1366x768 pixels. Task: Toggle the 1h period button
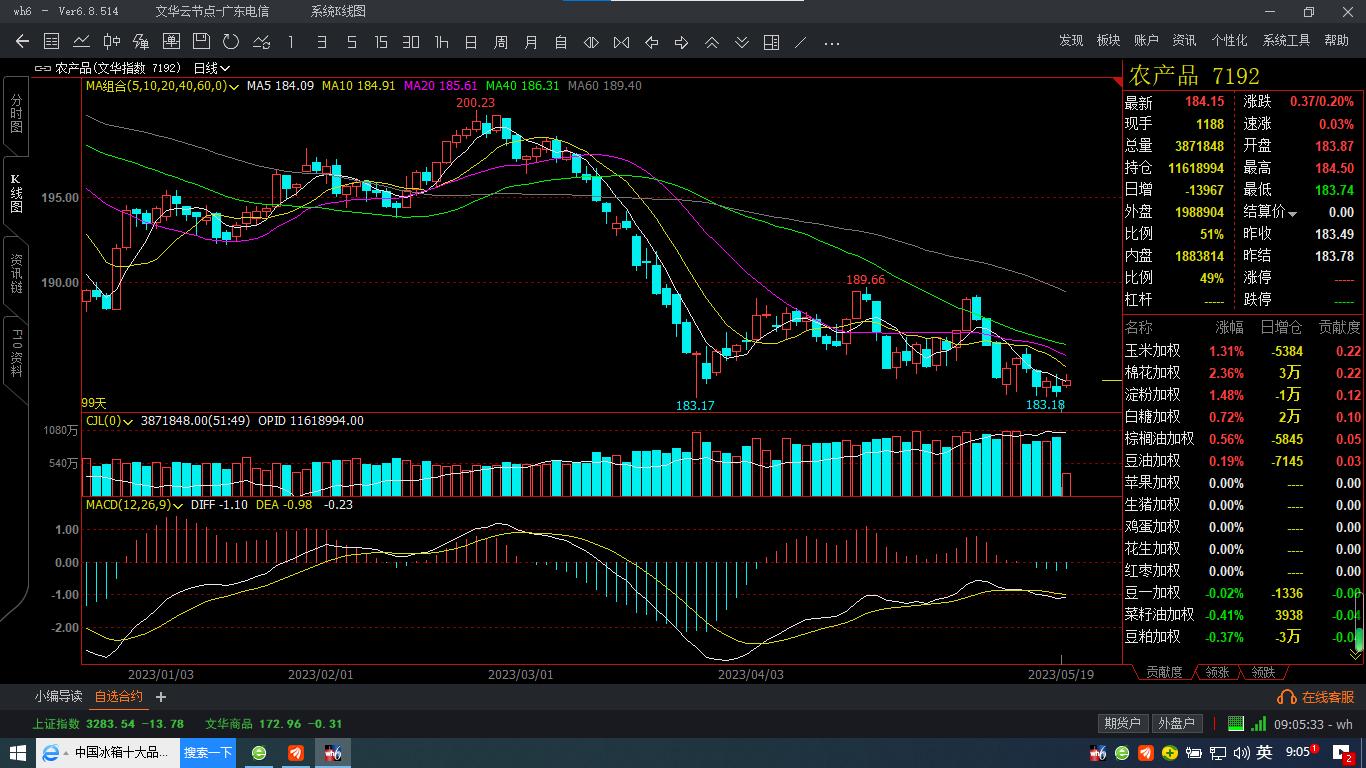click(x=441, y=42)
